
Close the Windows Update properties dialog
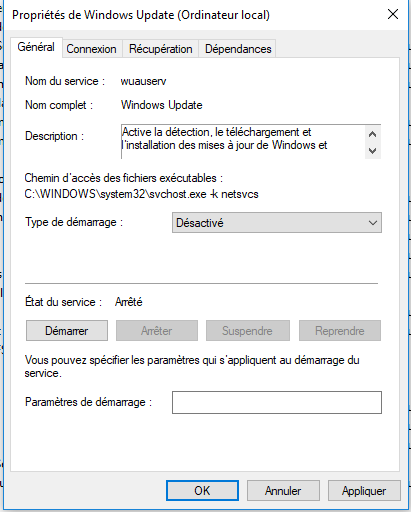[x=393, y=14]
